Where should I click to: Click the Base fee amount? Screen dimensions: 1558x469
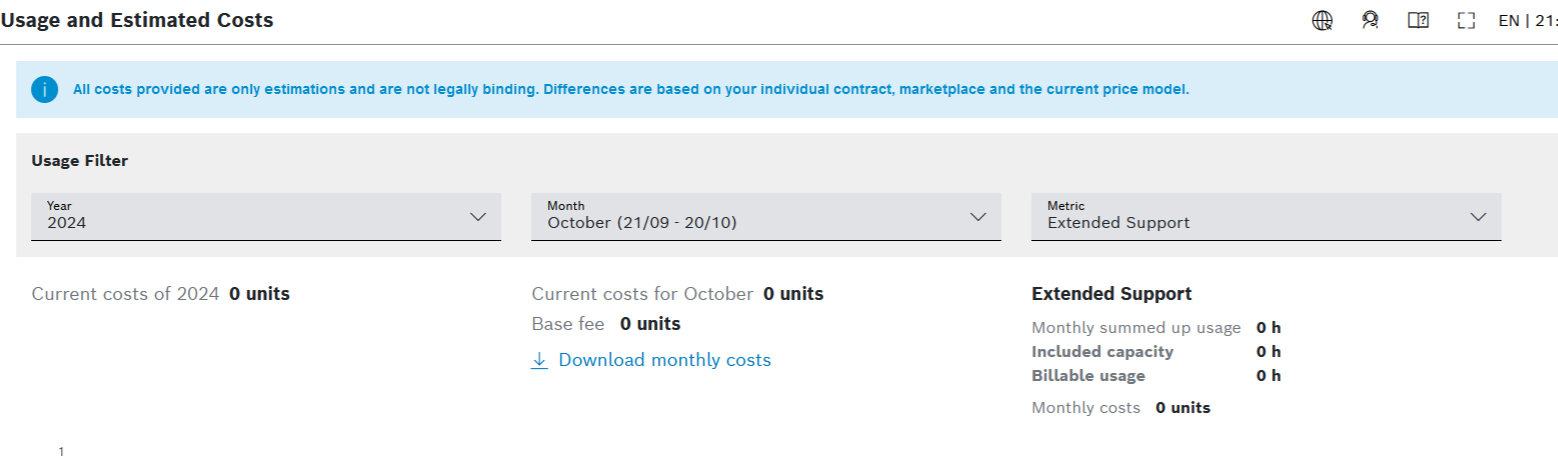[650, 324]
